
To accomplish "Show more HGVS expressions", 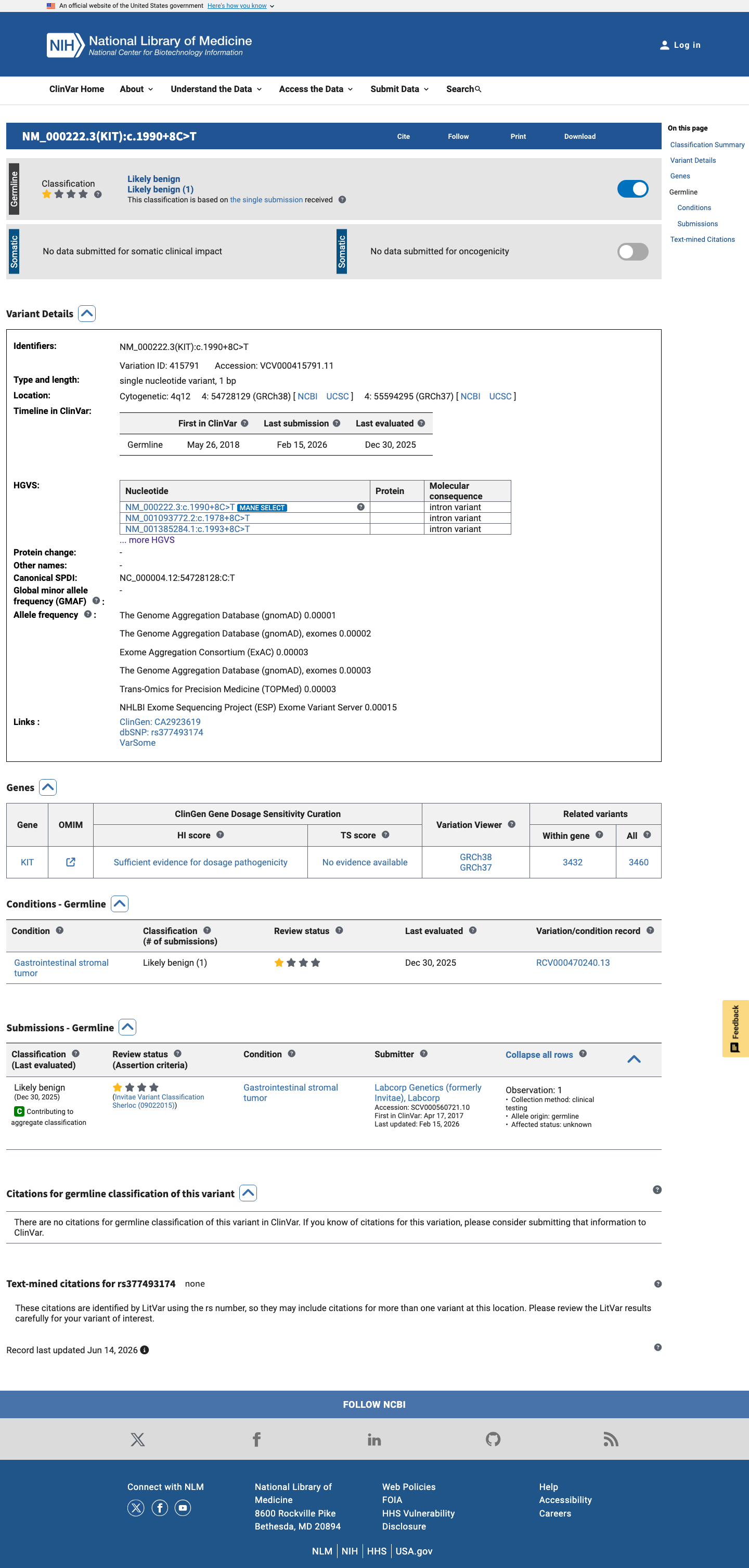I will pyautogui.click(x=147, y=540).
